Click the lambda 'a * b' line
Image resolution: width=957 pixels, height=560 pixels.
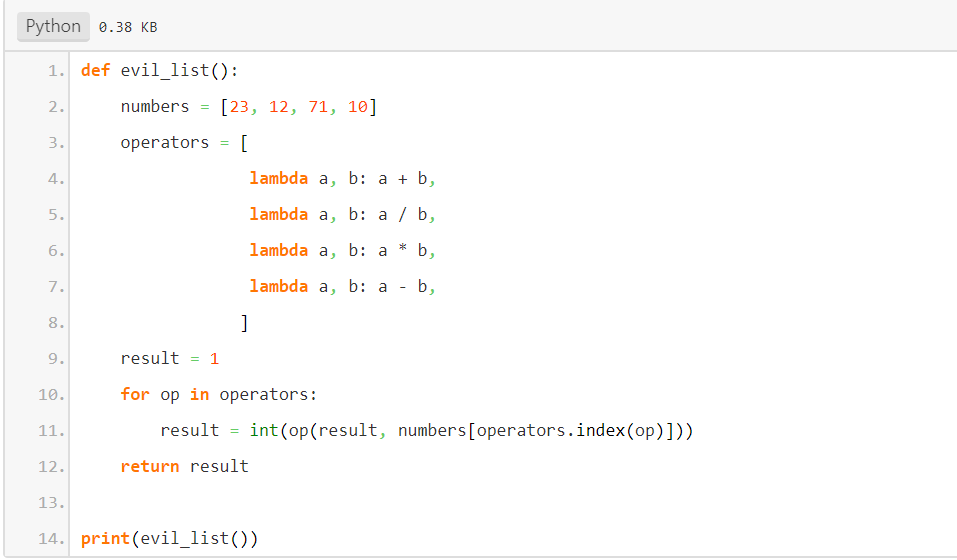[342, 251]
